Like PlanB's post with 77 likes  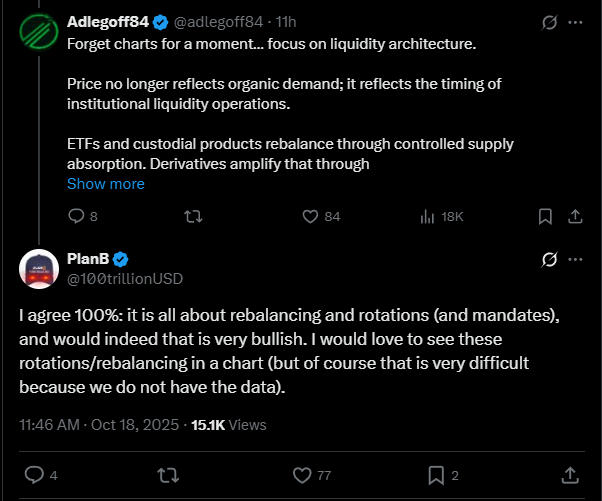point(304,474)
